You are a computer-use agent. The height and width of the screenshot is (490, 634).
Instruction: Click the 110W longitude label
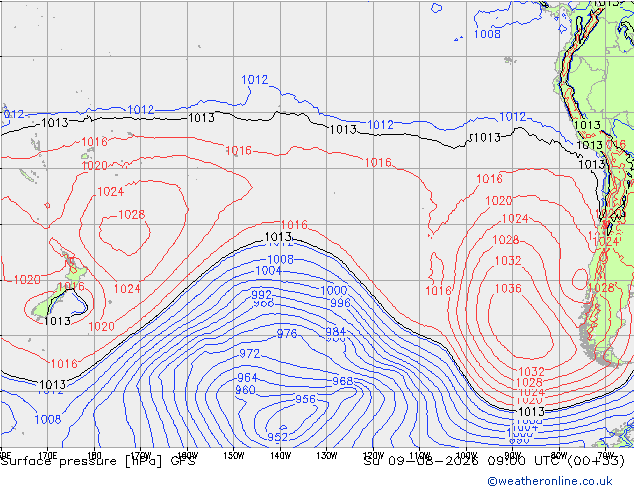pos(420,455)
